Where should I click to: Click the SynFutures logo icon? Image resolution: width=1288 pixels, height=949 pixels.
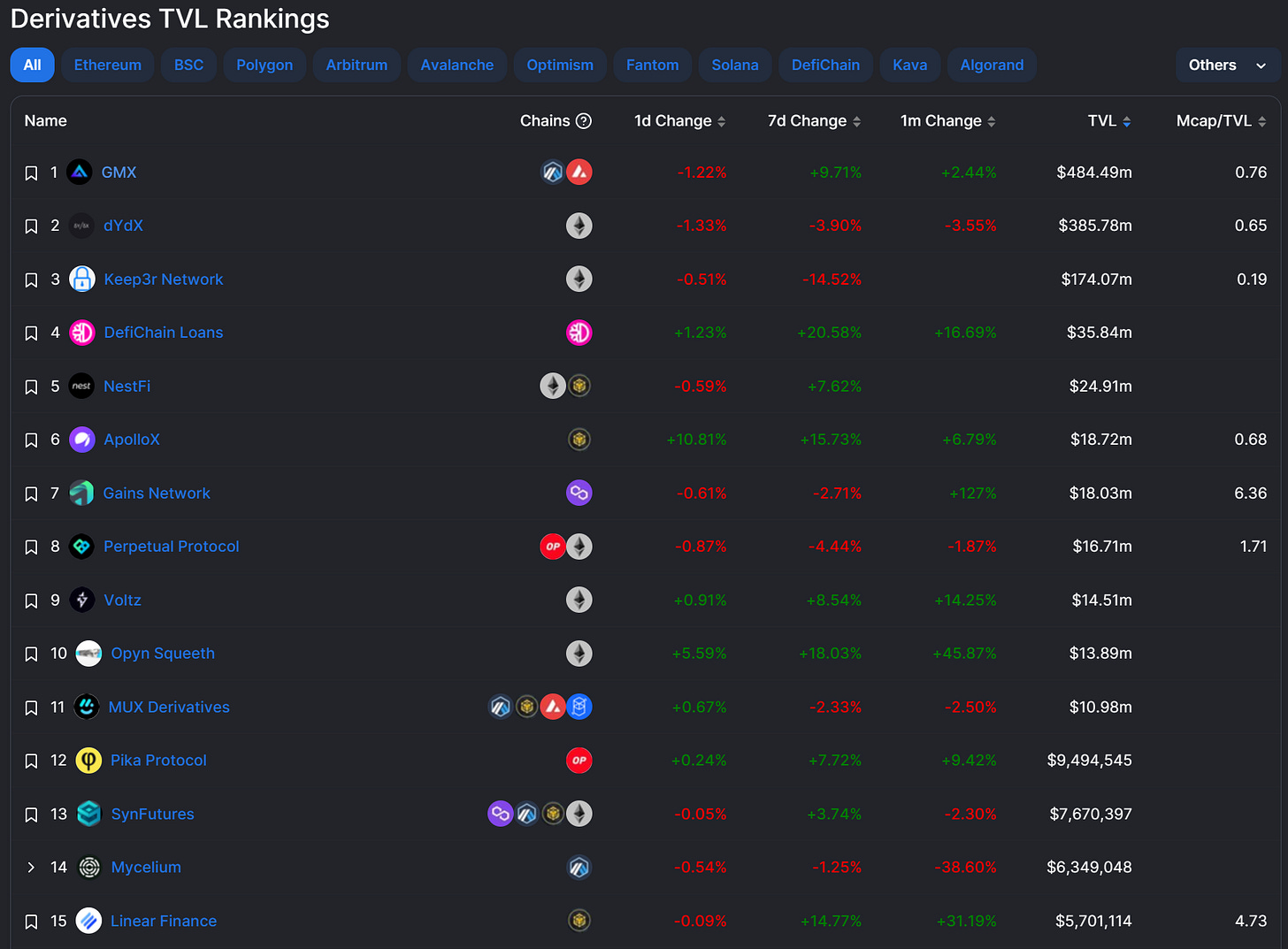89,814
